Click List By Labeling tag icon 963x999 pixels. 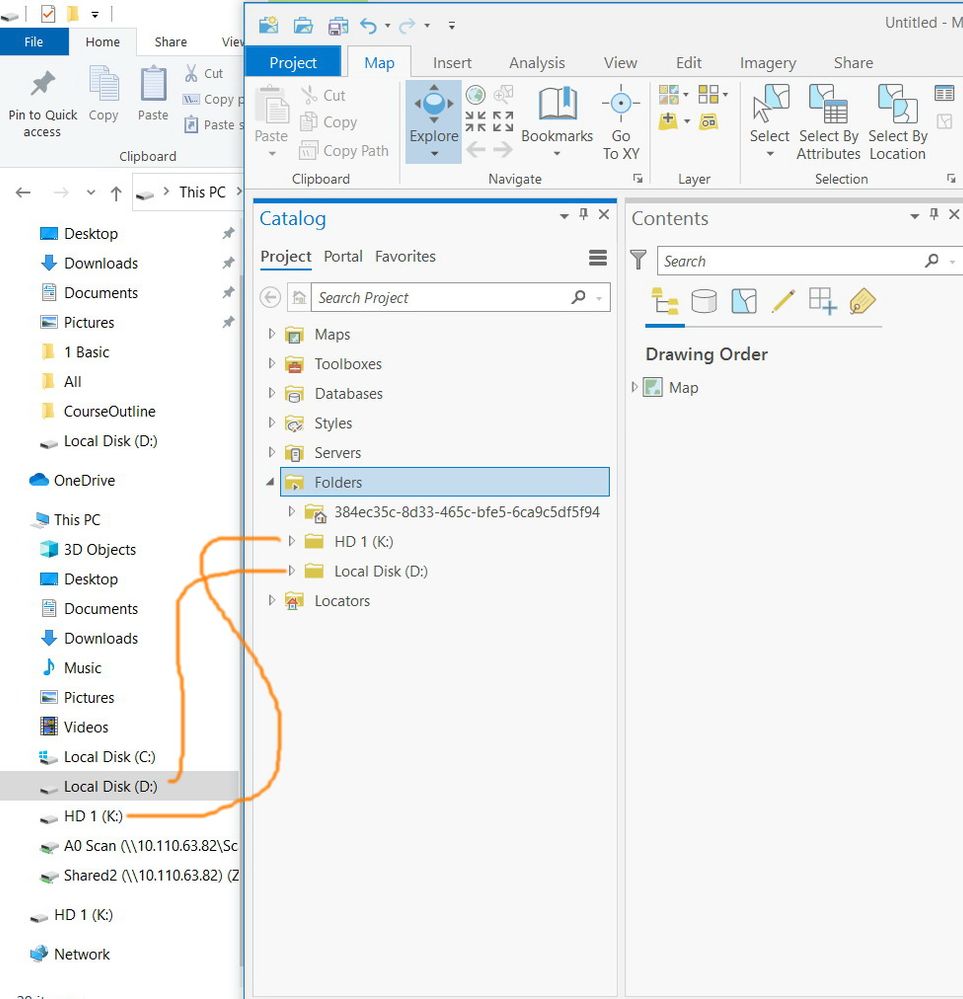862,301
